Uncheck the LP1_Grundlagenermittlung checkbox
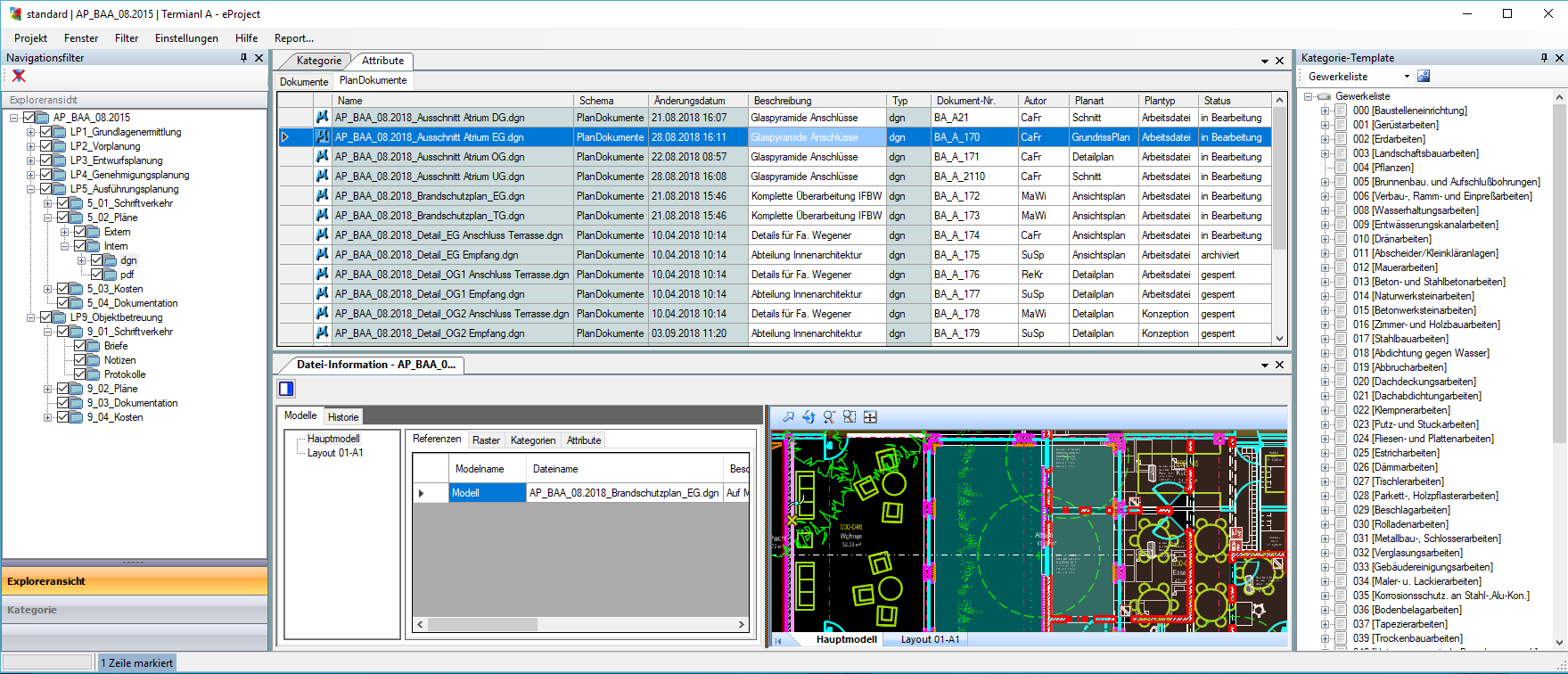The width and height of the screenshot is (1568, 674). coord(46,132)
